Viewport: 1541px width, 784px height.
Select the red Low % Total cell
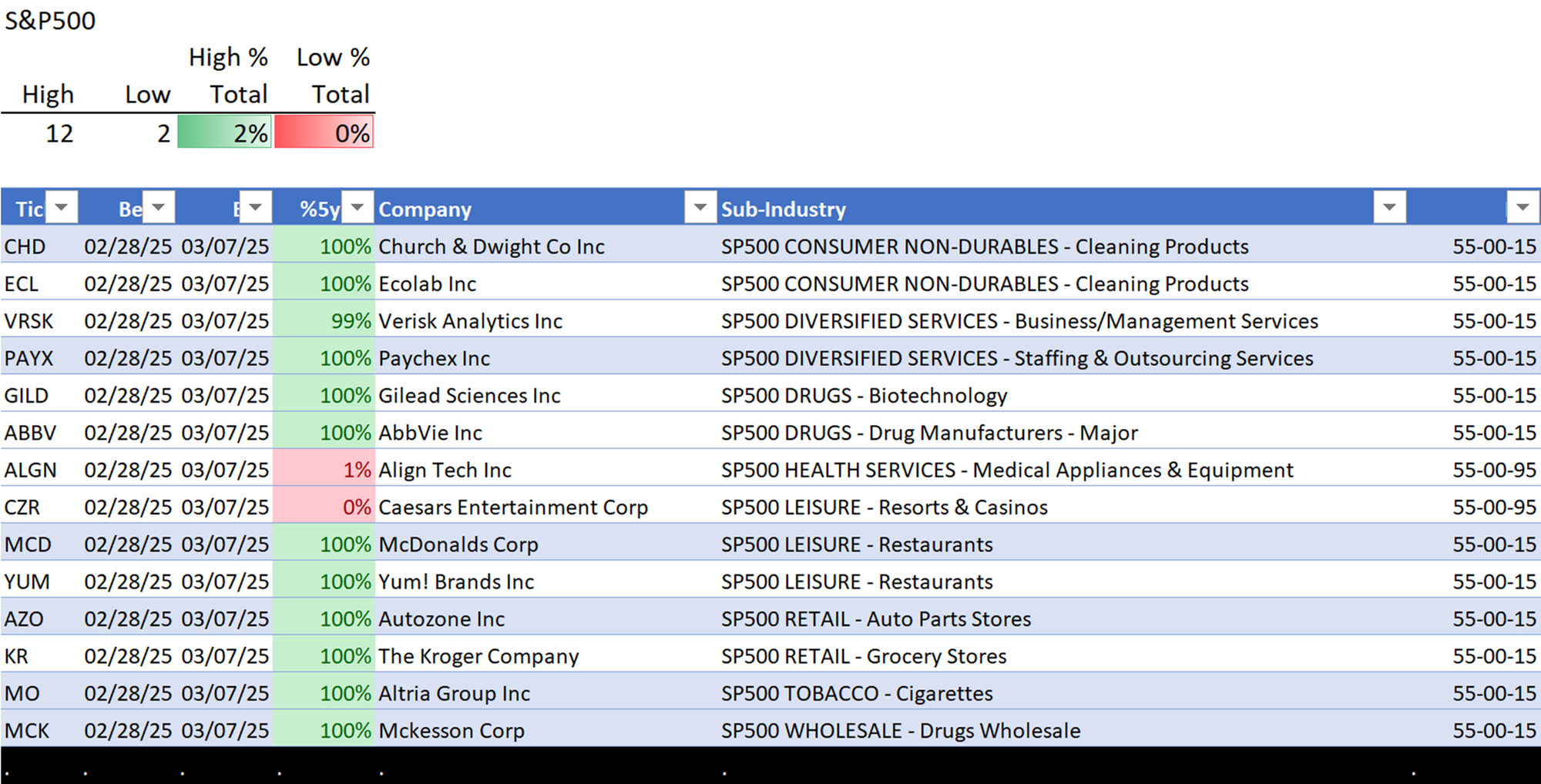coord(324,133)
